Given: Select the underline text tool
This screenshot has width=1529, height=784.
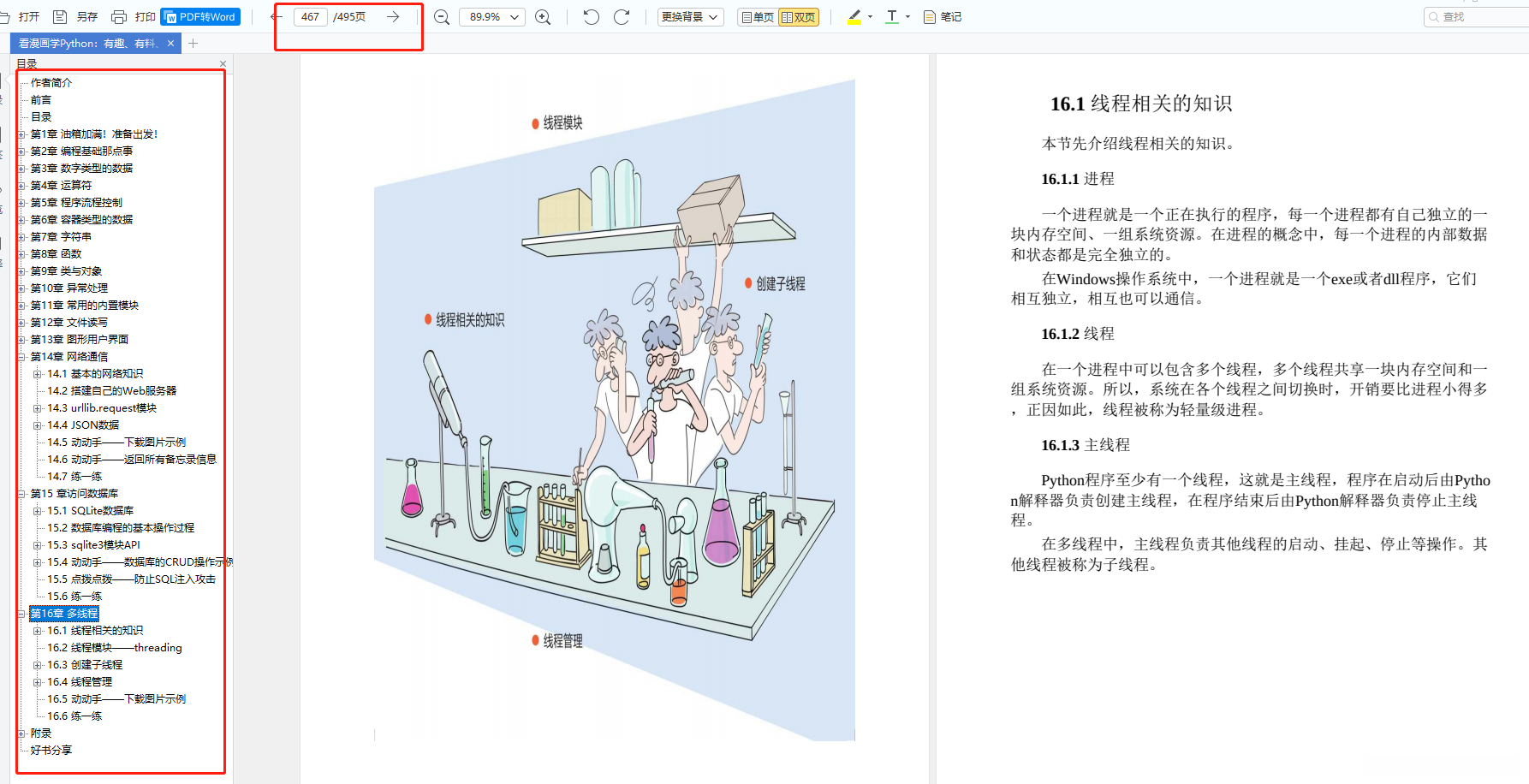Looking at the screenshot, I should [x=892, y=17].
